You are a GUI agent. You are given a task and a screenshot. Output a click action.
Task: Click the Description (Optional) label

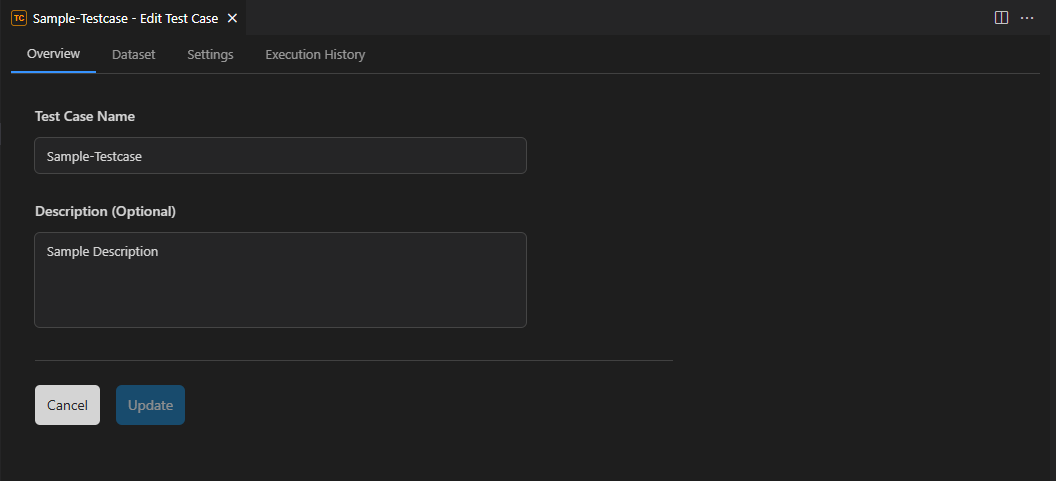pyautogui.click(x=105, y=211)
